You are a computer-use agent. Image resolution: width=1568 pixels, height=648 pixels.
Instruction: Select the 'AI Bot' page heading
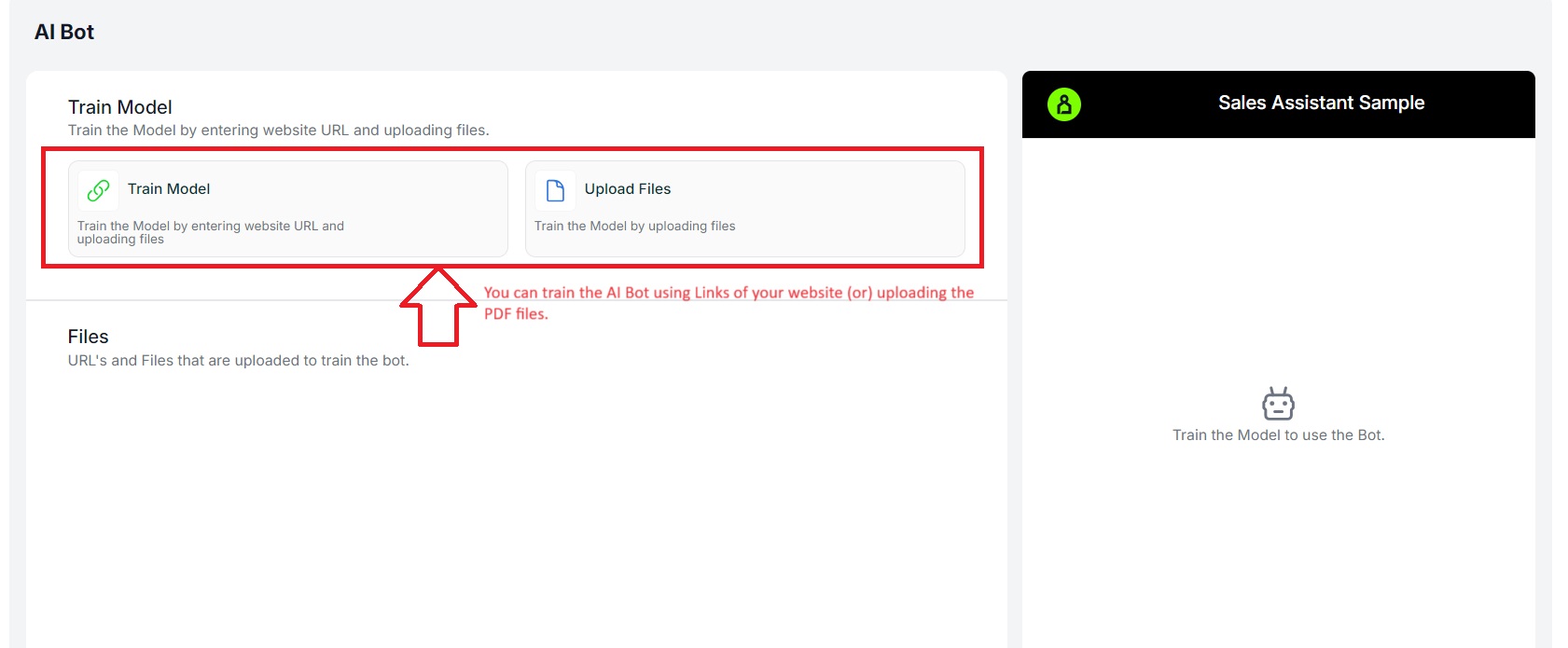tap(64, 32)
